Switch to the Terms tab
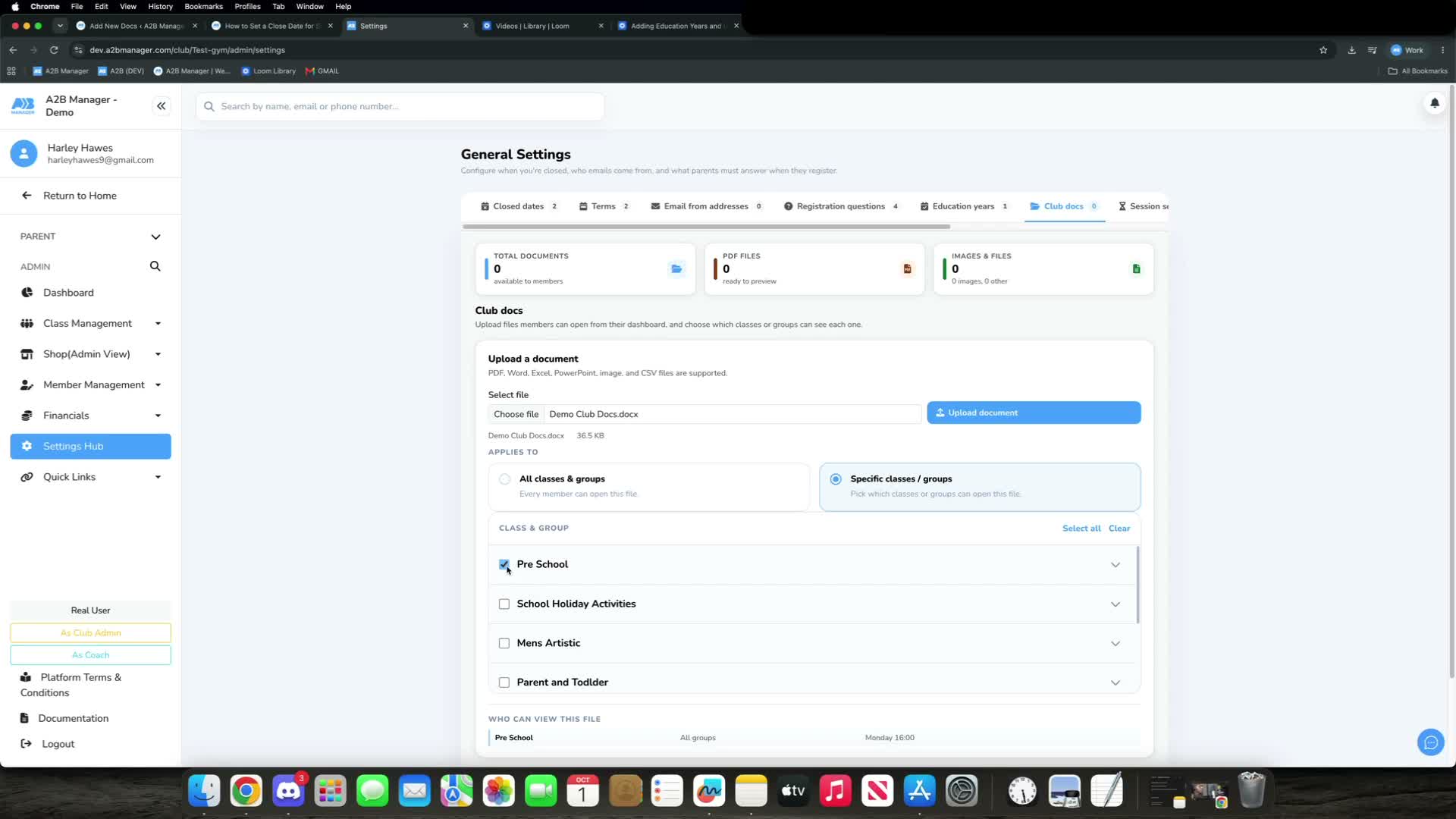Viewport: 1456px width, 819px height. tap(604, 206)
